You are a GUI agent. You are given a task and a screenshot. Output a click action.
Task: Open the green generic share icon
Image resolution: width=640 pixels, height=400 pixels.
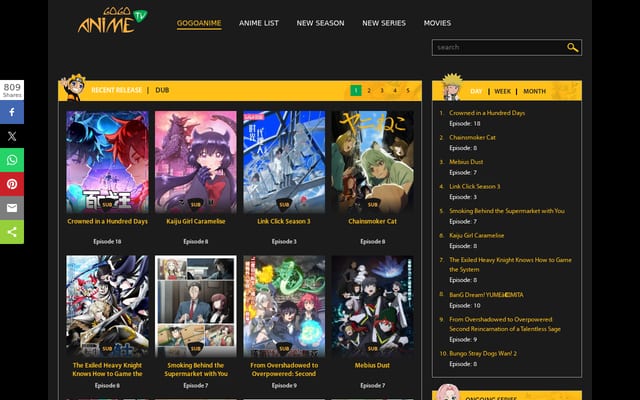pos(12,232)
